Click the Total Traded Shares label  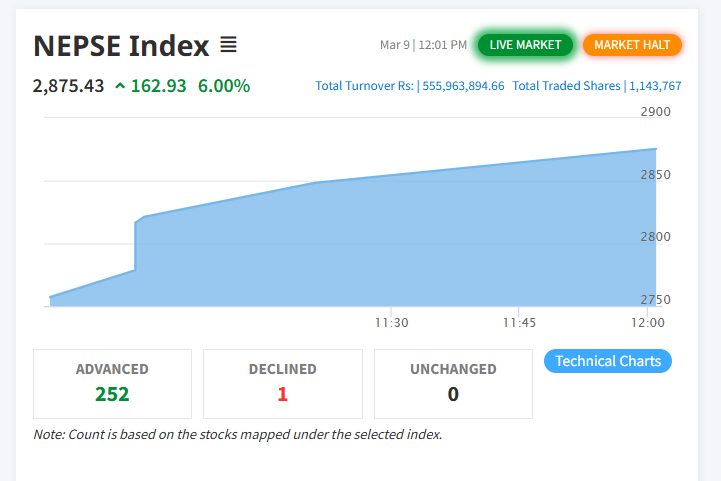566,86
